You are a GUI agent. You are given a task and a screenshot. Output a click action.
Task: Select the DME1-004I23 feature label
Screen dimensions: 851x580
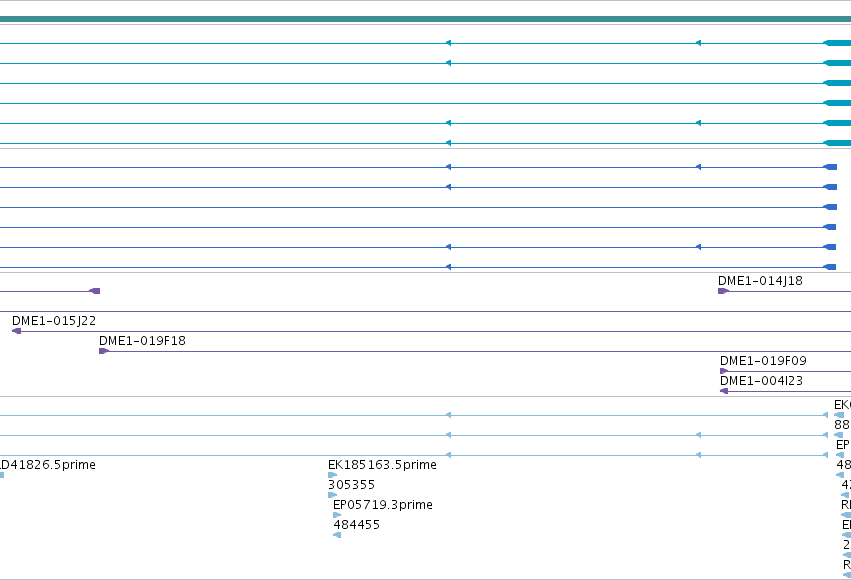click(x=761, y=381)
